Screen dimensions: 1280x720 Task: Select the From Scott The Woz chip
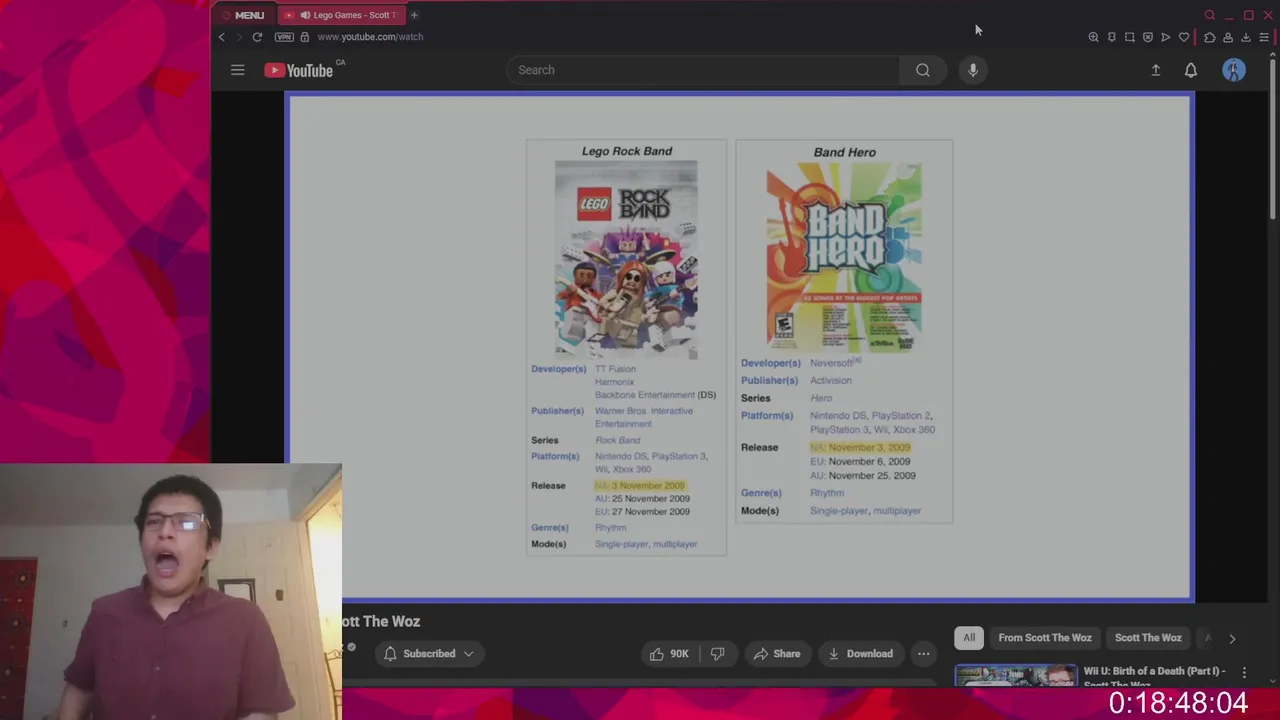pyautogui.click(x=1045, y=638)
